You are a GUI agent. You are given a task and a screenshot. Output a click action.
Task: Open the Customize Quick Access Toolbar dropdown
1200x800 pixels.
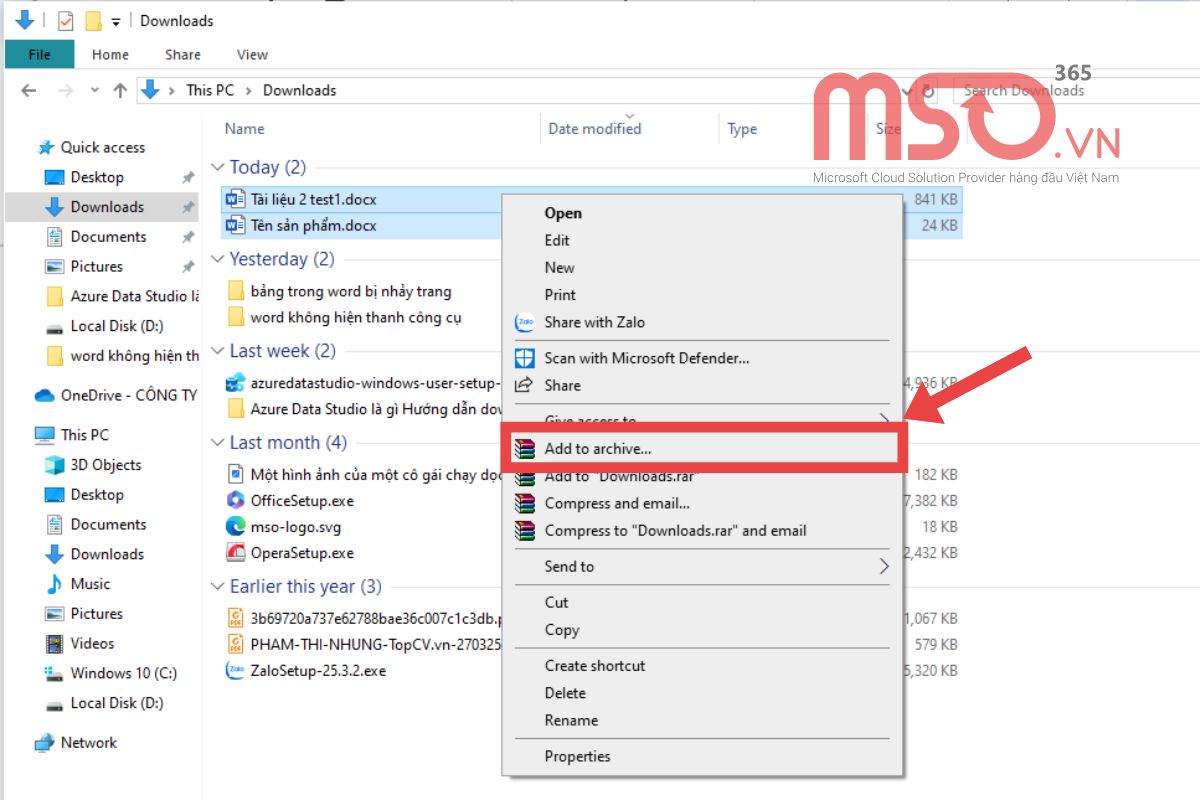[x=116, y=21]
